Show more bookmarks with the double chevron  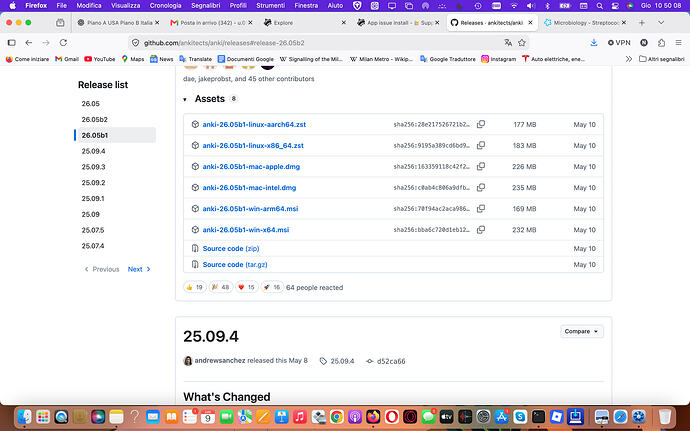pos(628,59)
